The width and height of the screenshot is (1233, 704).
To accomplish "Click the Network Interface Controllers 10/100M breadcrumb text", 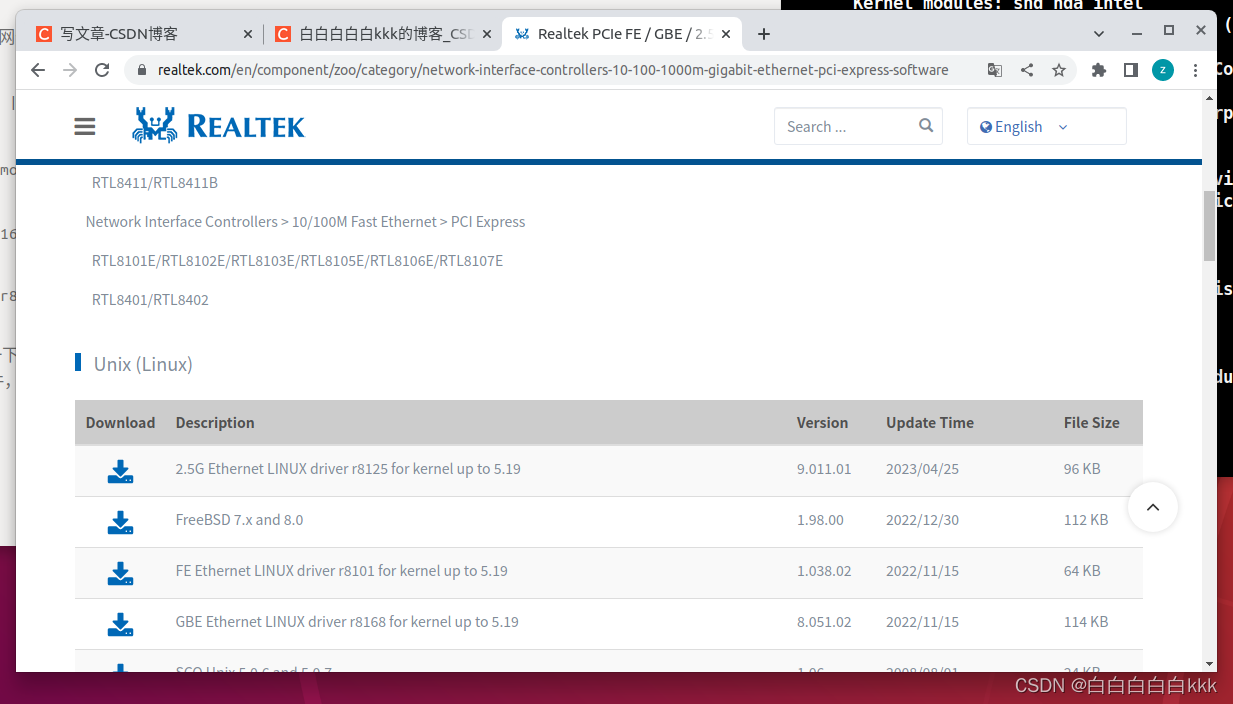I will tap(305, 222).
